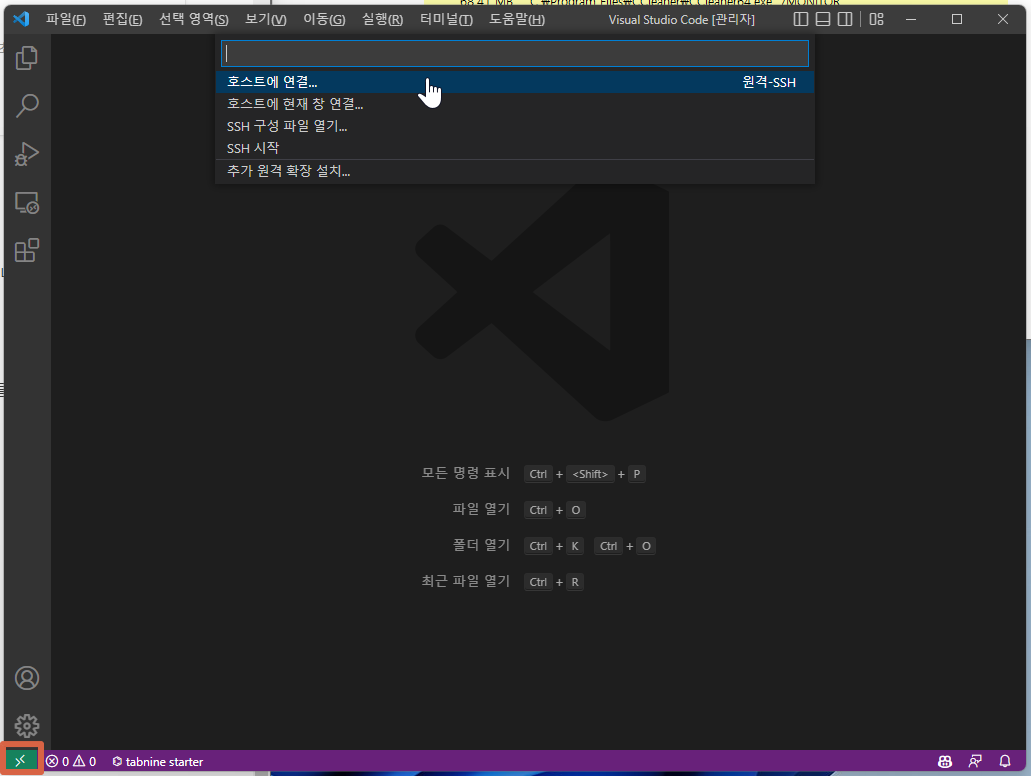Screen dimensions: 1031x776
Task: Open the 선택 영역(S) menu
Action: [193, 19]
